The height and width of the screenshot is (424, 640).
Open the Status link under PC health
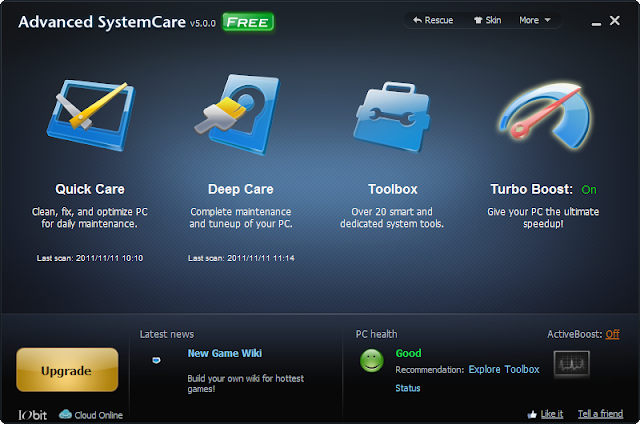point(407,388)
